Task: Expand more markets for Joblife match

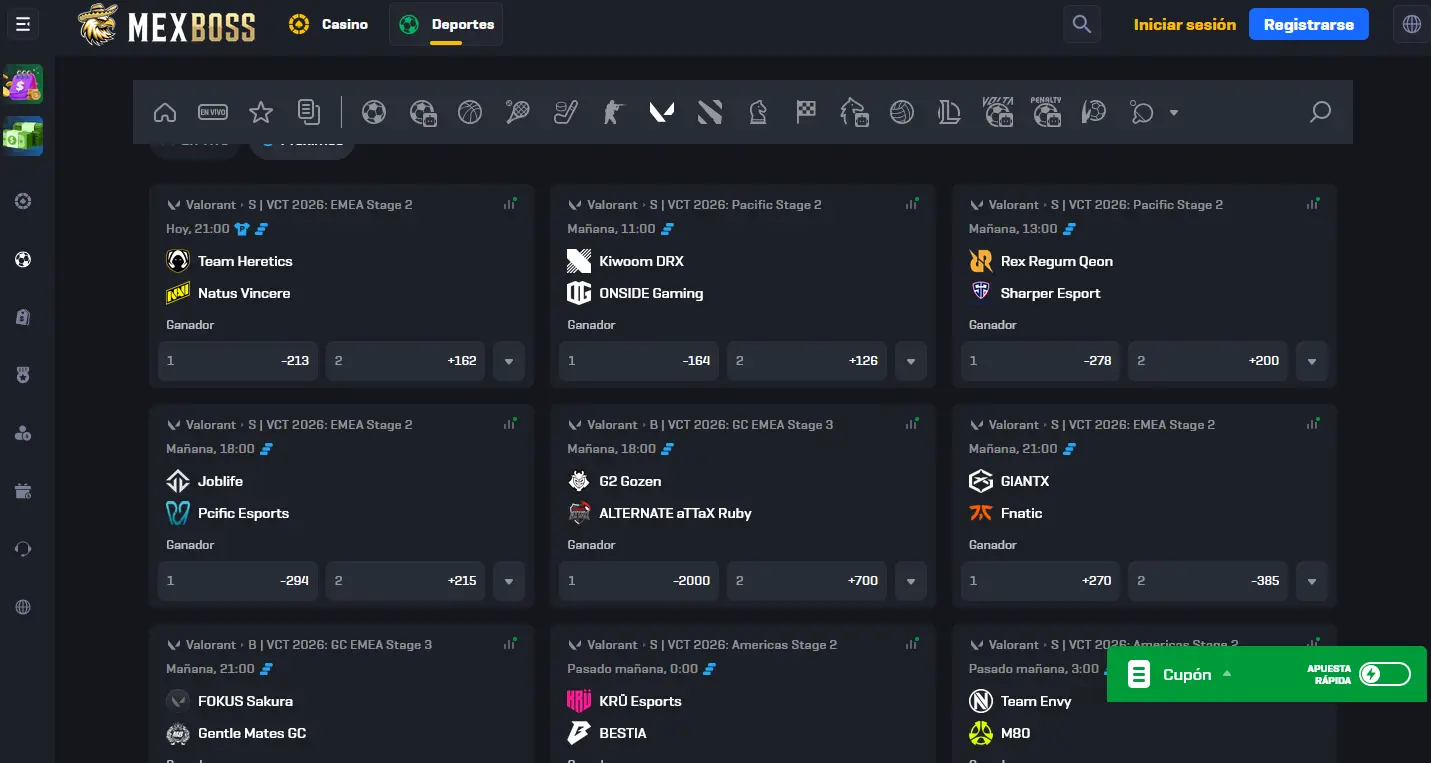Action: (x=509, y=581)
